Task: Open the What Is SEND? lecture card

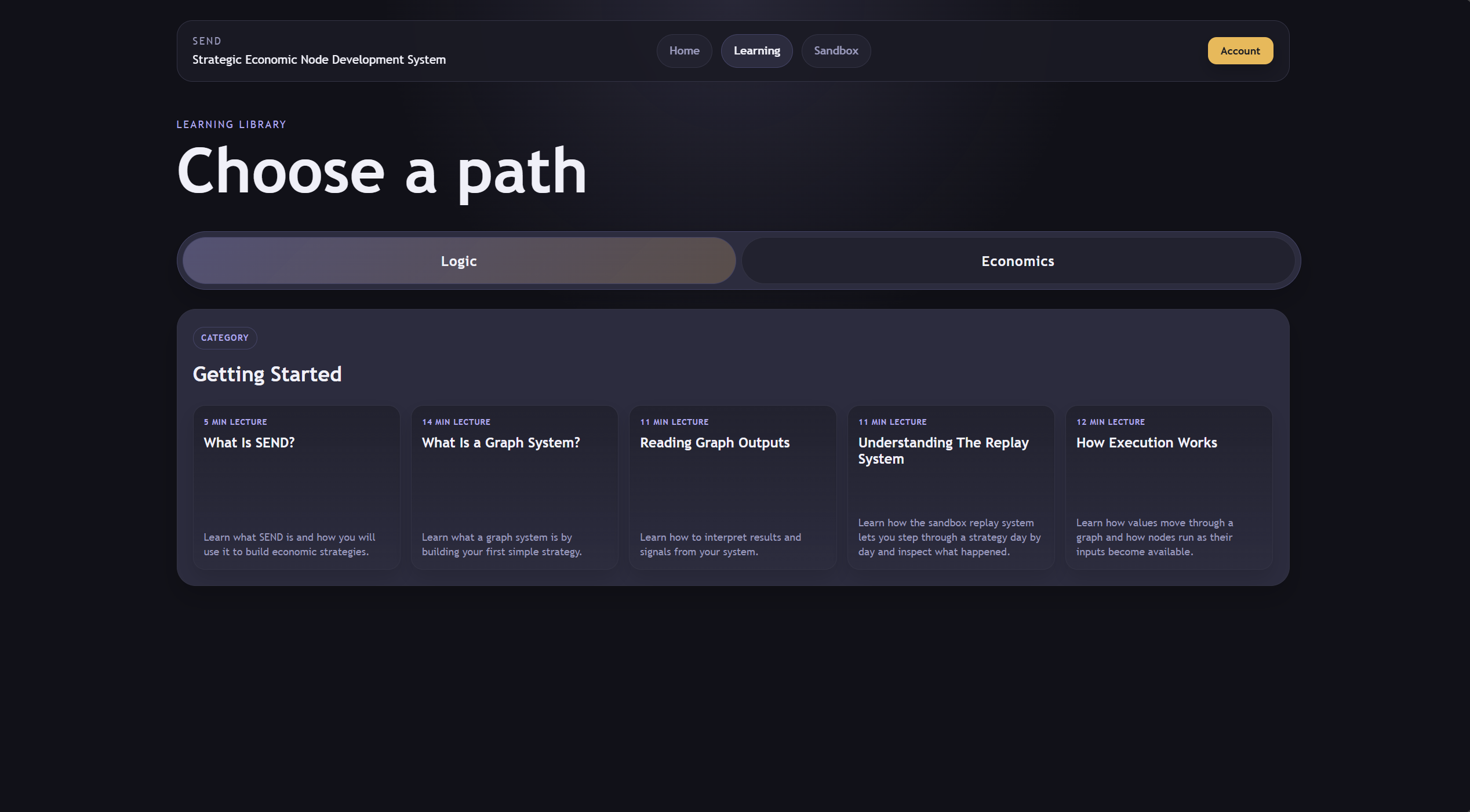Action: (296, 487)
